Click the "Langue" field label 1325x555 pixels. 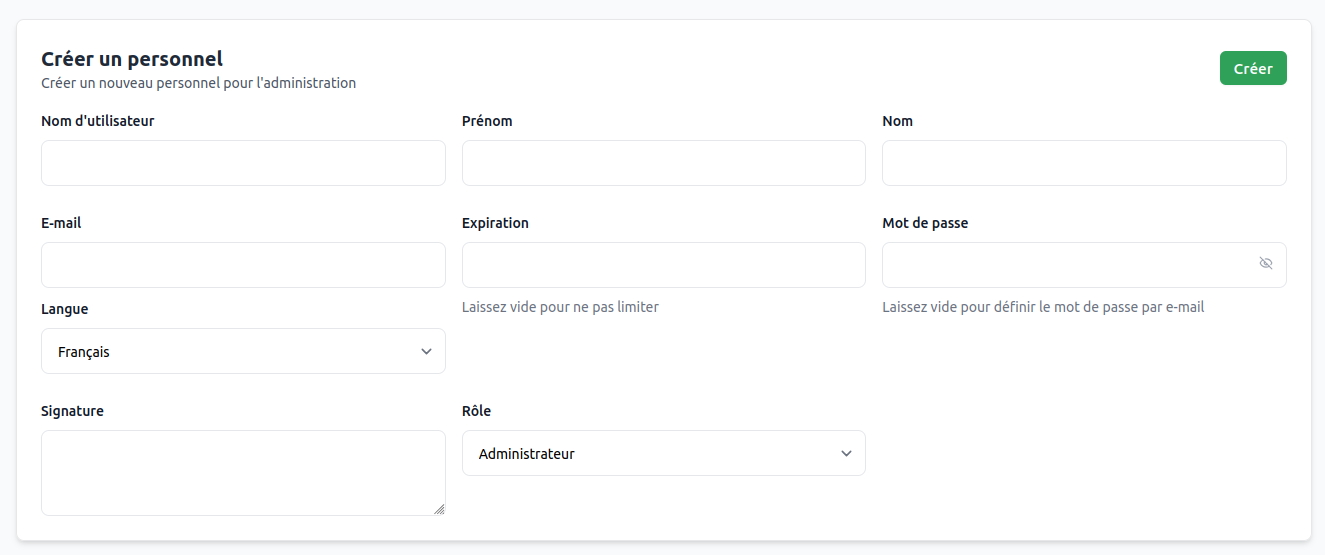65,309
